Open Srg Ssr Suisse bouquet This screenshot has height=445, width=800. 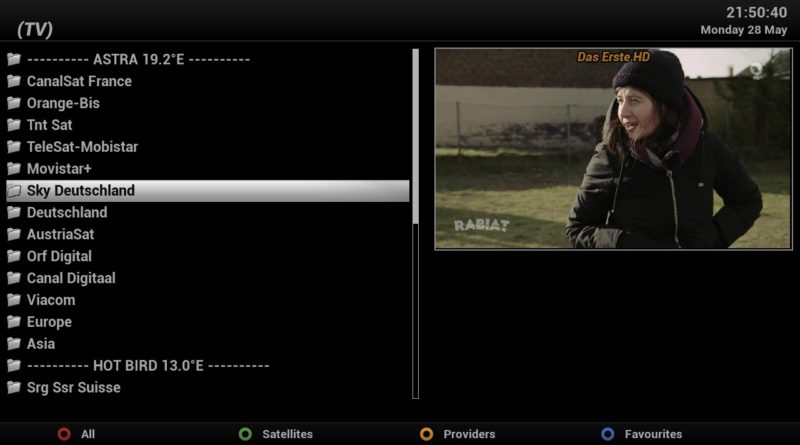pyautogui.click(x=73, y=388)
